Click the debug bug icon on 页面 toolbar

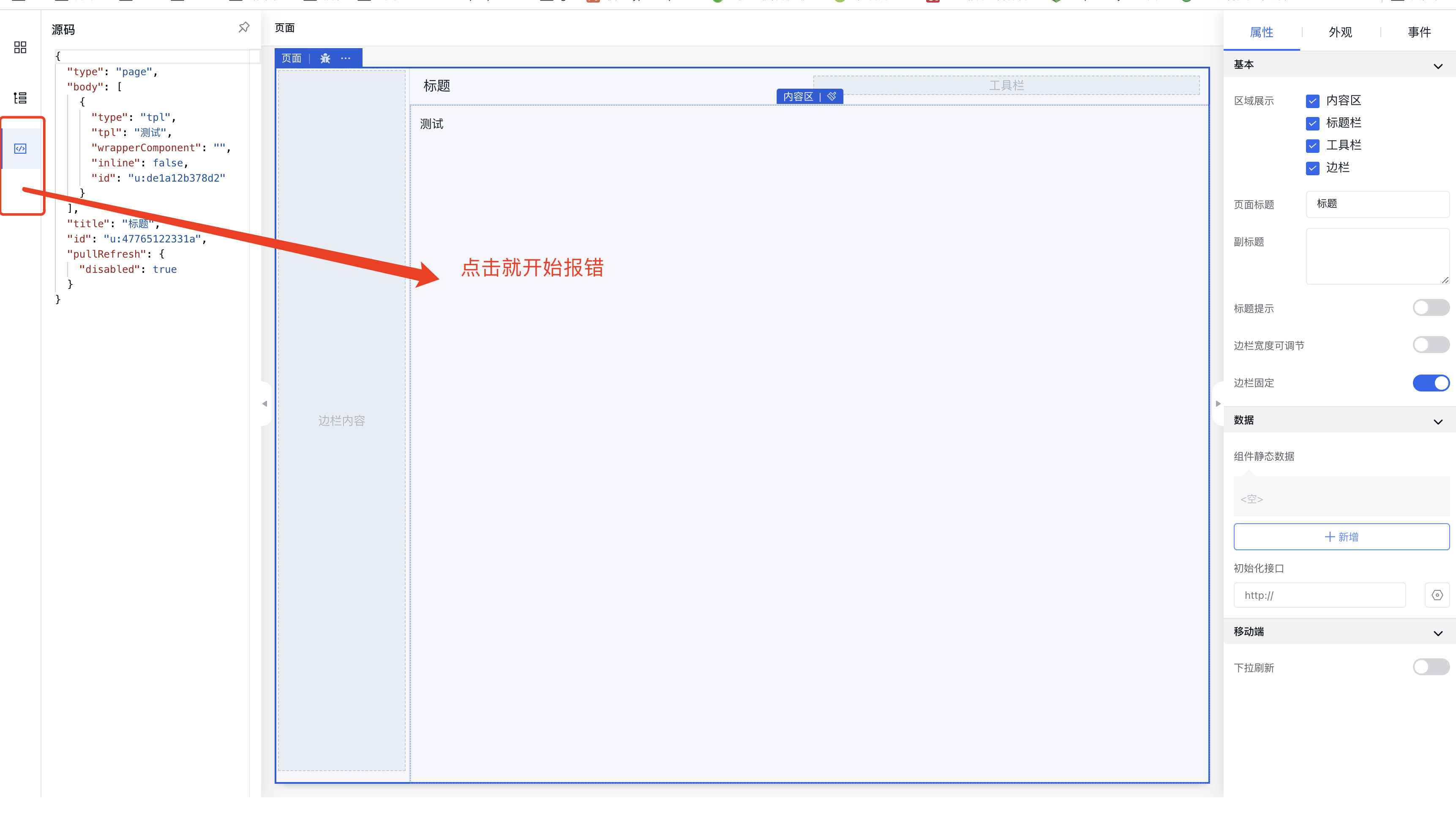tap(325, 58)
